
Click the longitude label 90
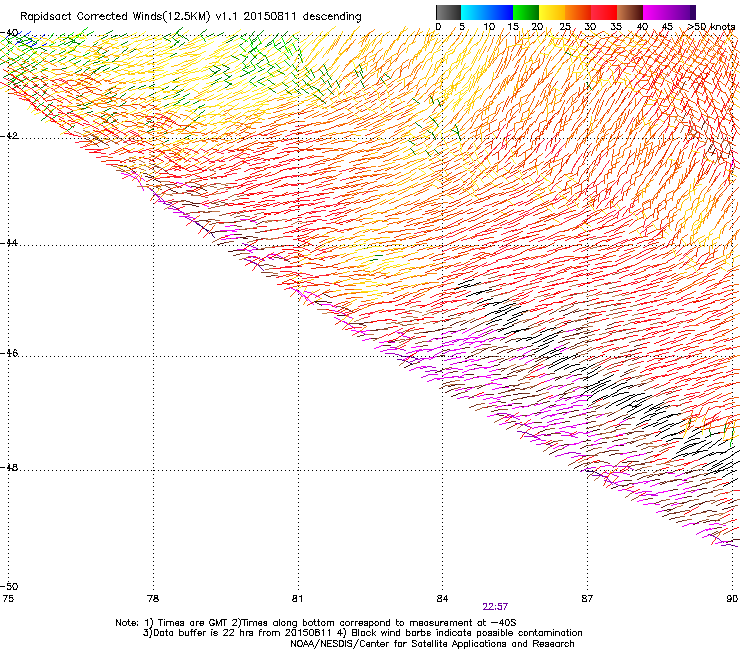[x=732, y=599]
